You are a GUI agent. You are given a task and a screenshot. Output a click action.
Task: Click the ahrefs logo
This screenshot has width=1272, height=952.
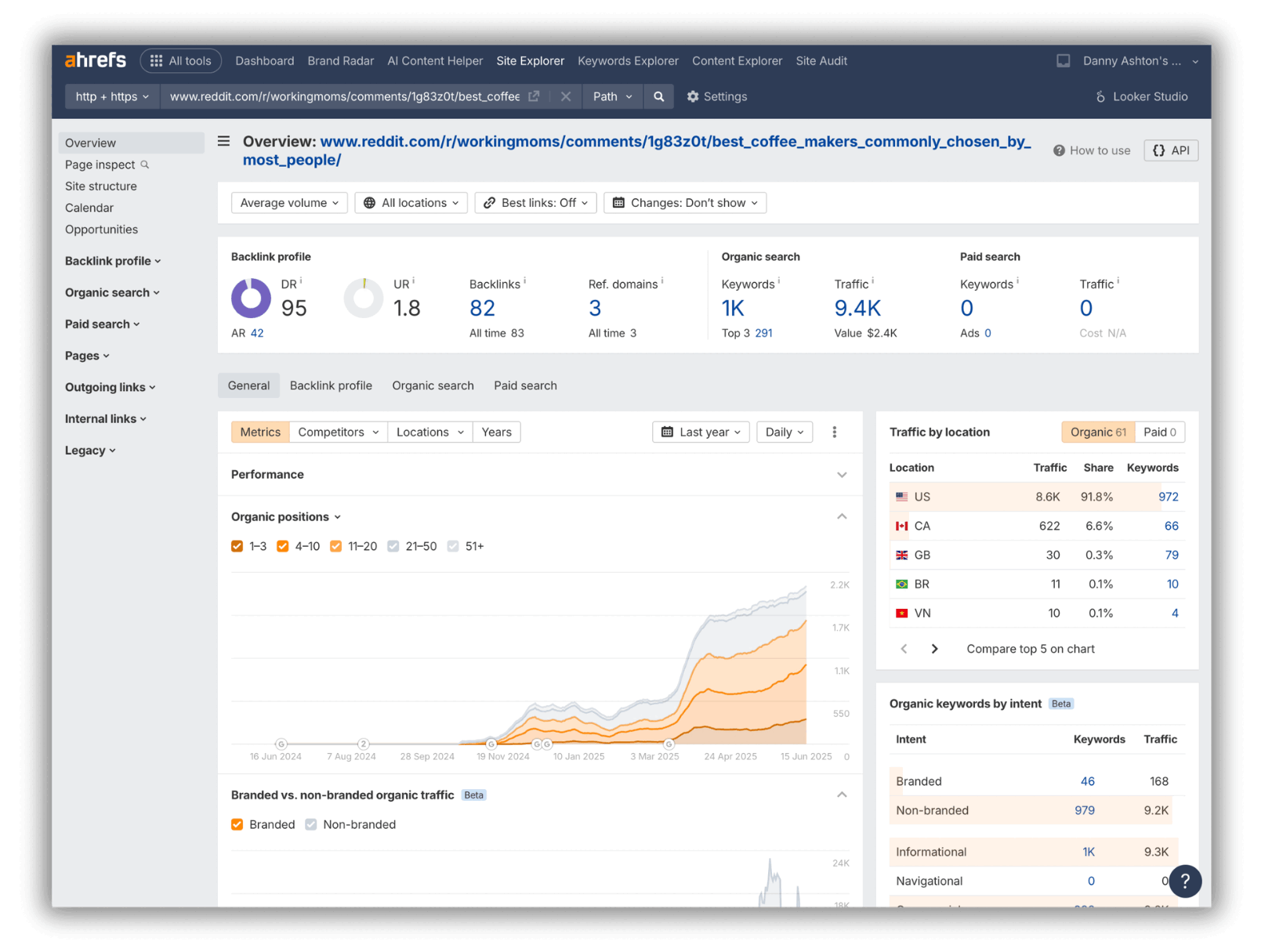(96, 60)
